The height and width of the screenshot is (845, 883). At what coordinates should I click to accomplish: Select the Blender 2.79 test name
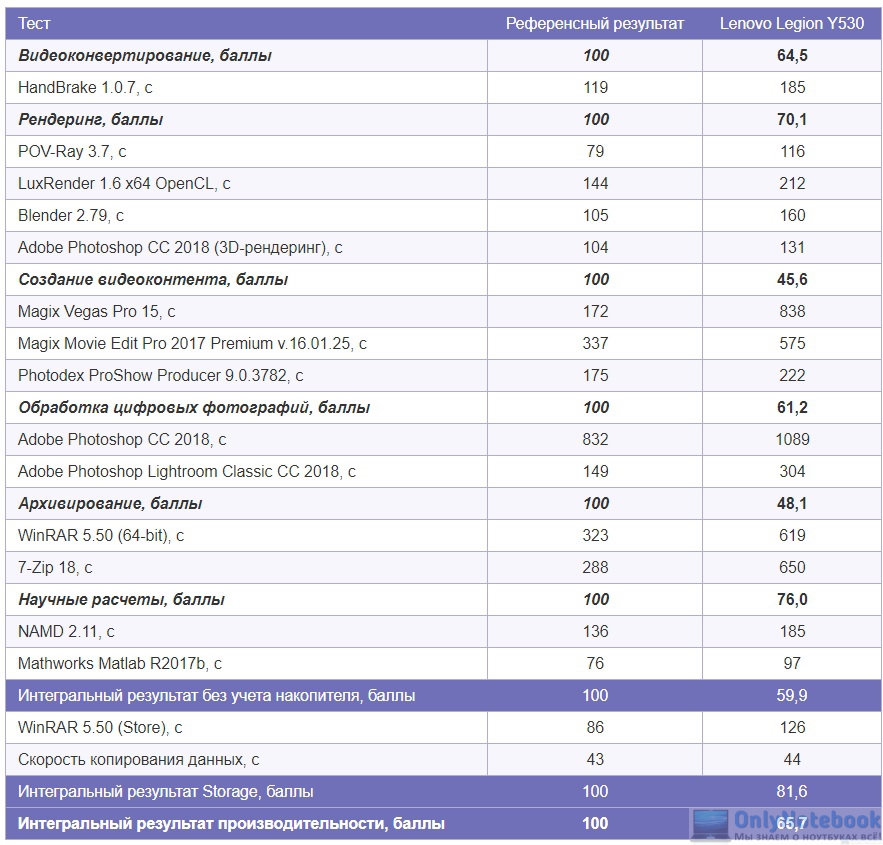click(x=71, y=215)
